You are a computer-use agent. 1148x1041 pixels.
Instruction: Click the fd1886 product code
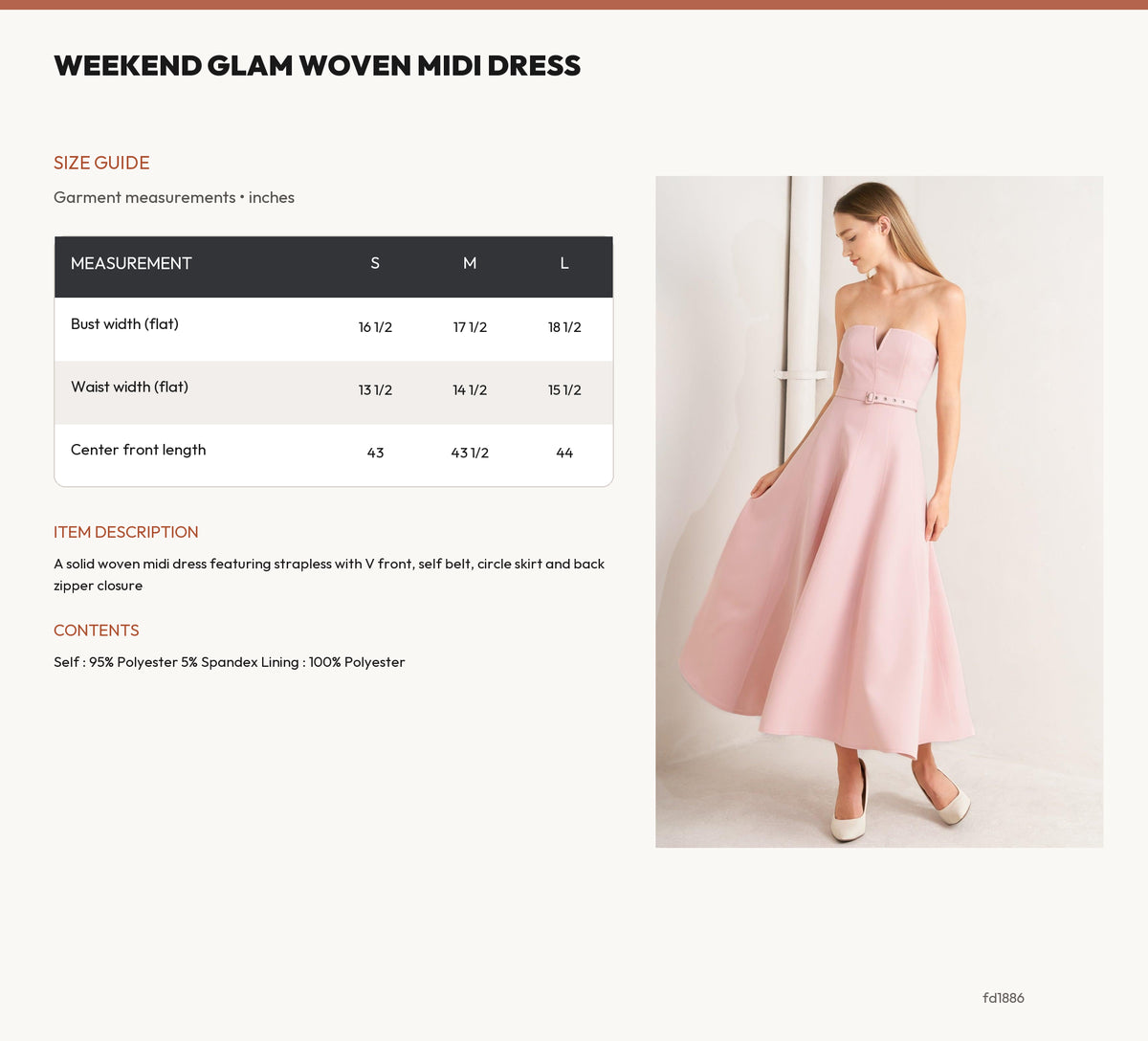click(x=1004, y=998)
